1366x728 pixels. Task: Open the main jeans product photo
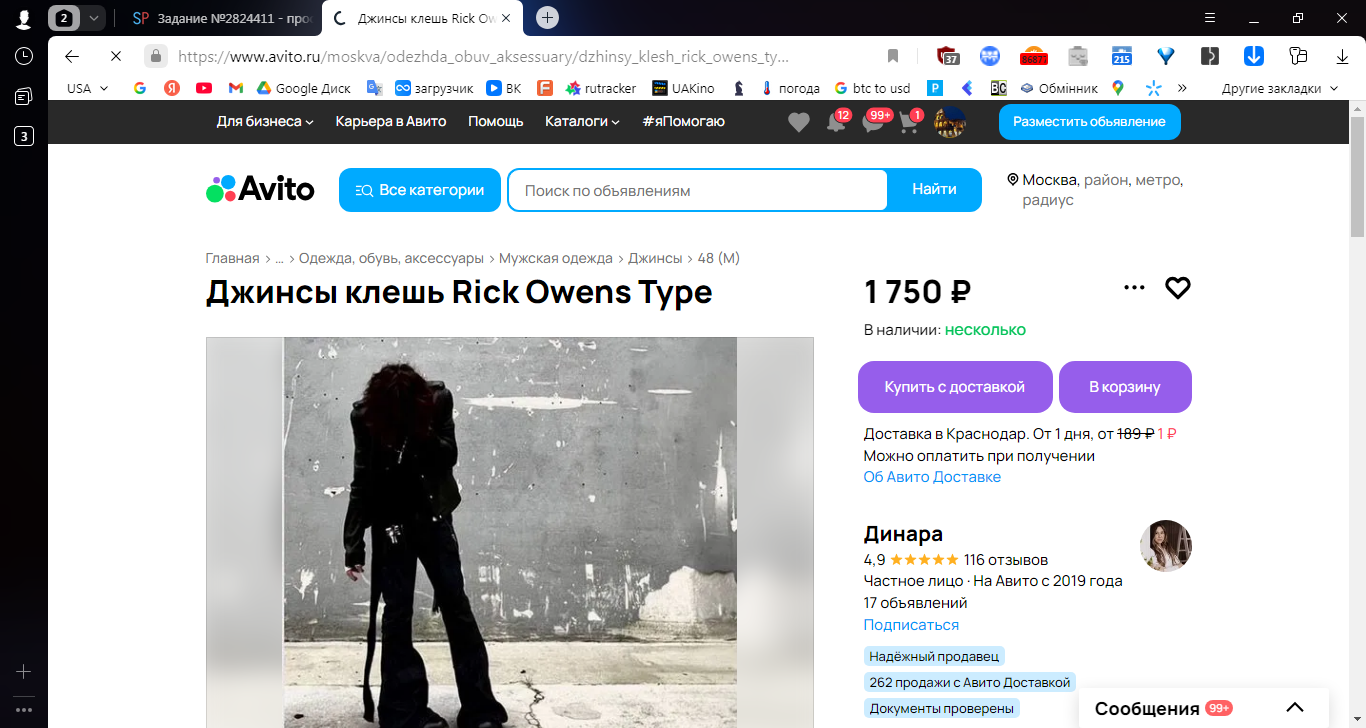point(510,532)
